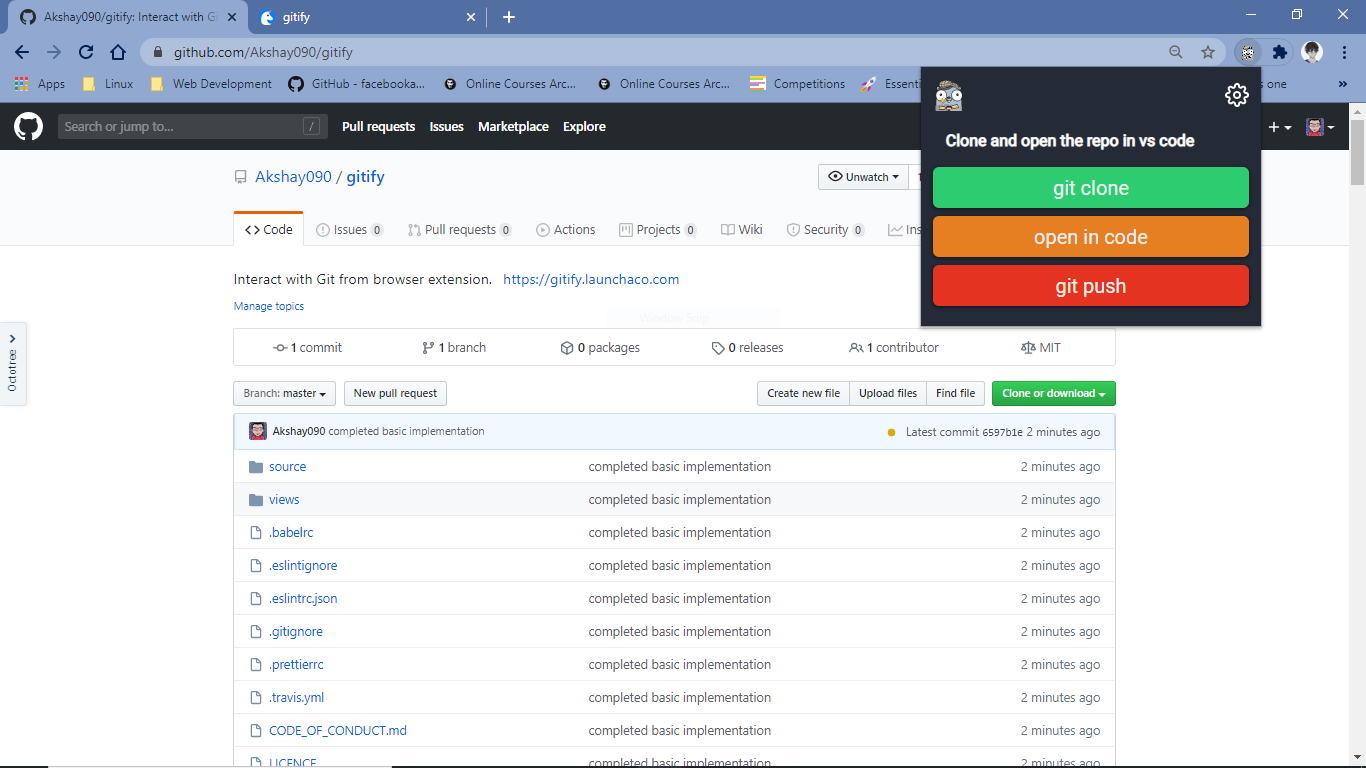
Task: Click the Find file button
Action: tap(955, 393)
